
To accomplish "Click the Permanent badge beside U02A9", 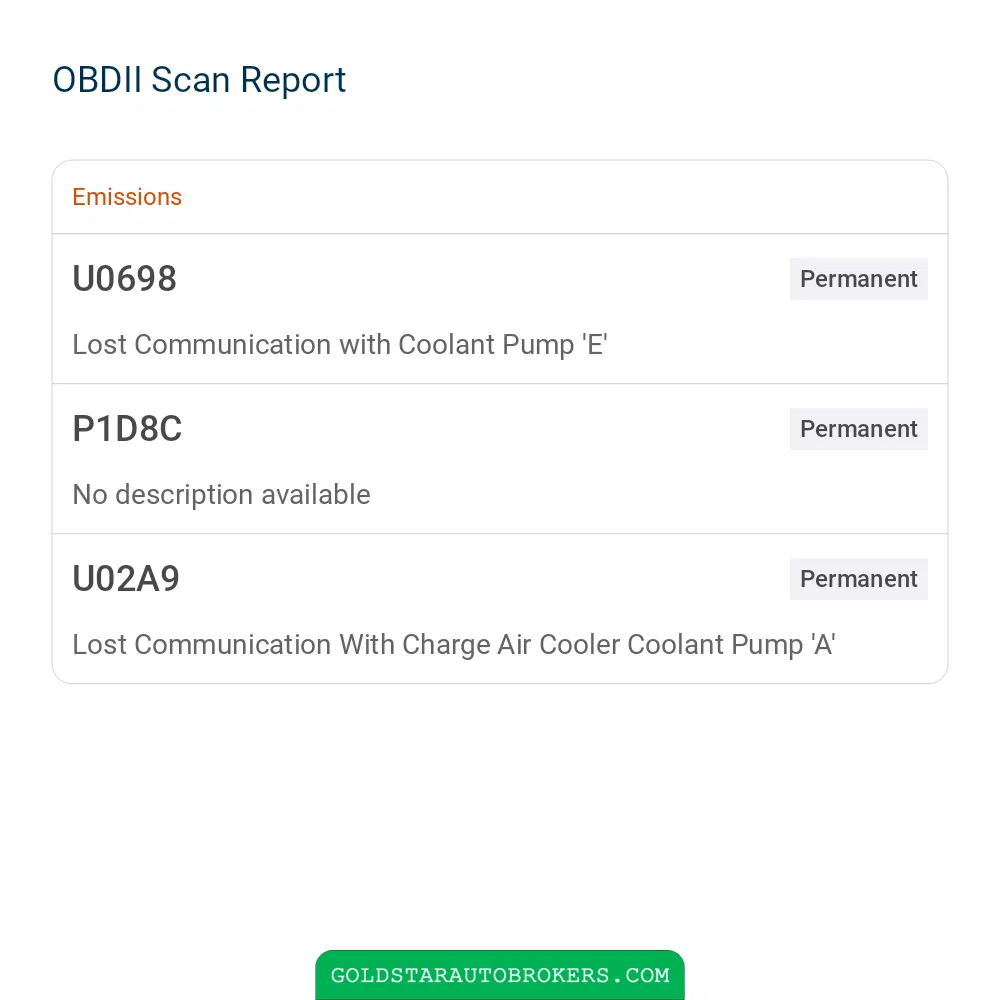I will [x=858, y=578].
